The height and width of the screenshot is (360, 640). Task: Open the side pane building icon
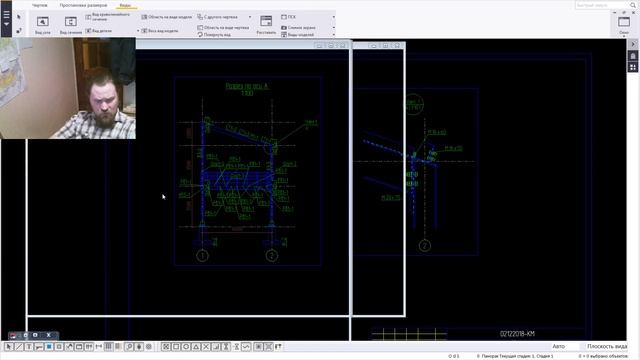click(633, 56)
